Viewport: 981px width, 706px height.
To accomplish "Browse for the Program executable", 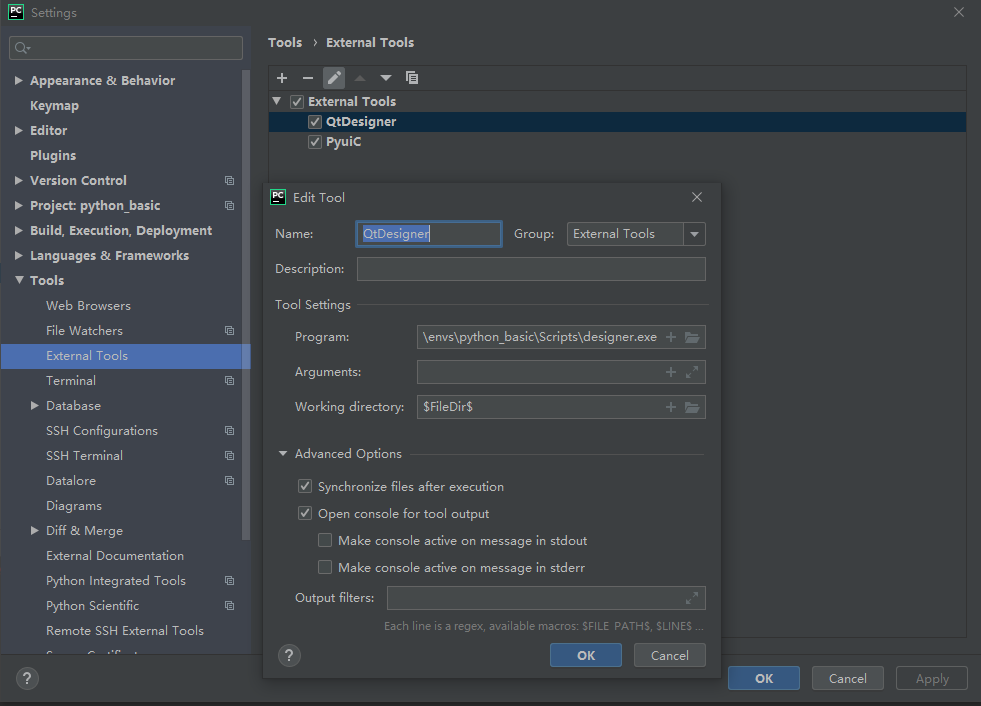I will click(x=694, y=337).
